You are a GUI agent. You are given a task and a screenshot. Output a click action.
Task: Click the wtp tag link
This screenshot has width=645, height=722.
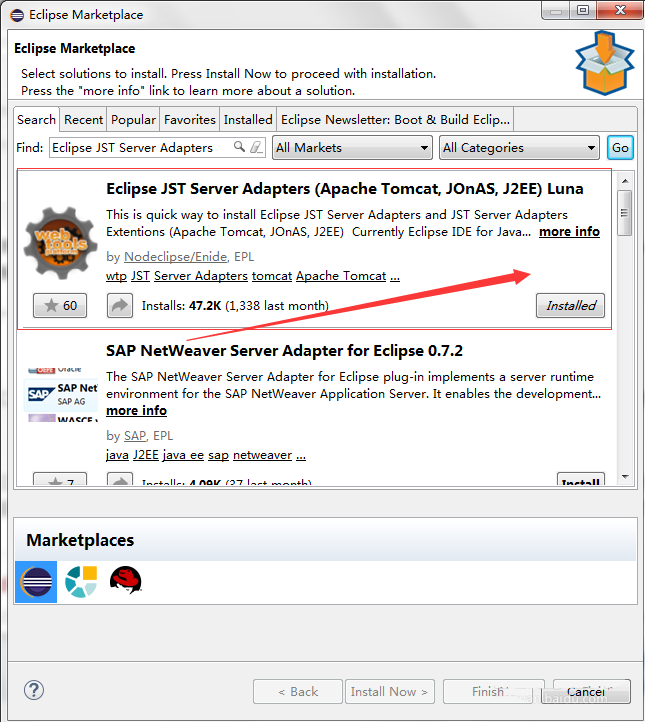(116, 276)
